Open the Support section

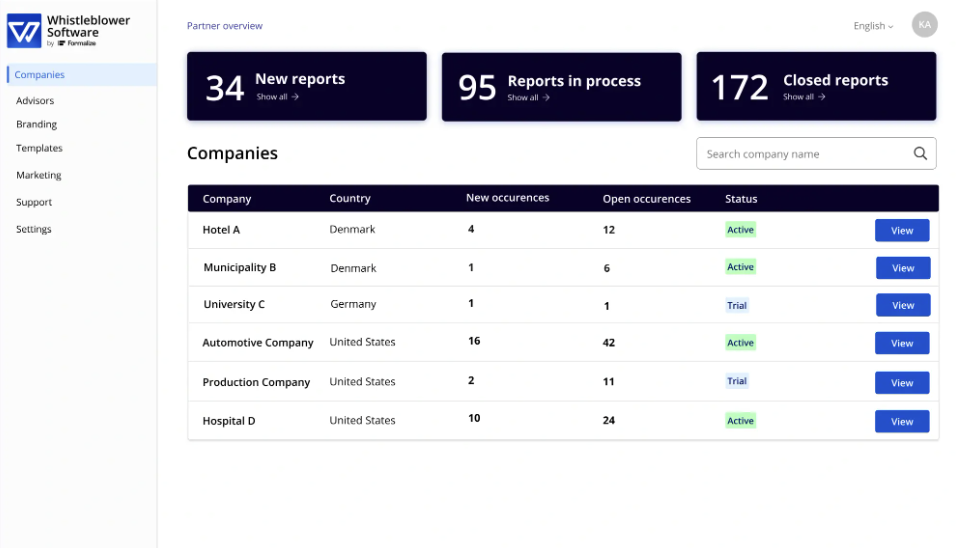(x=34, y=202)
